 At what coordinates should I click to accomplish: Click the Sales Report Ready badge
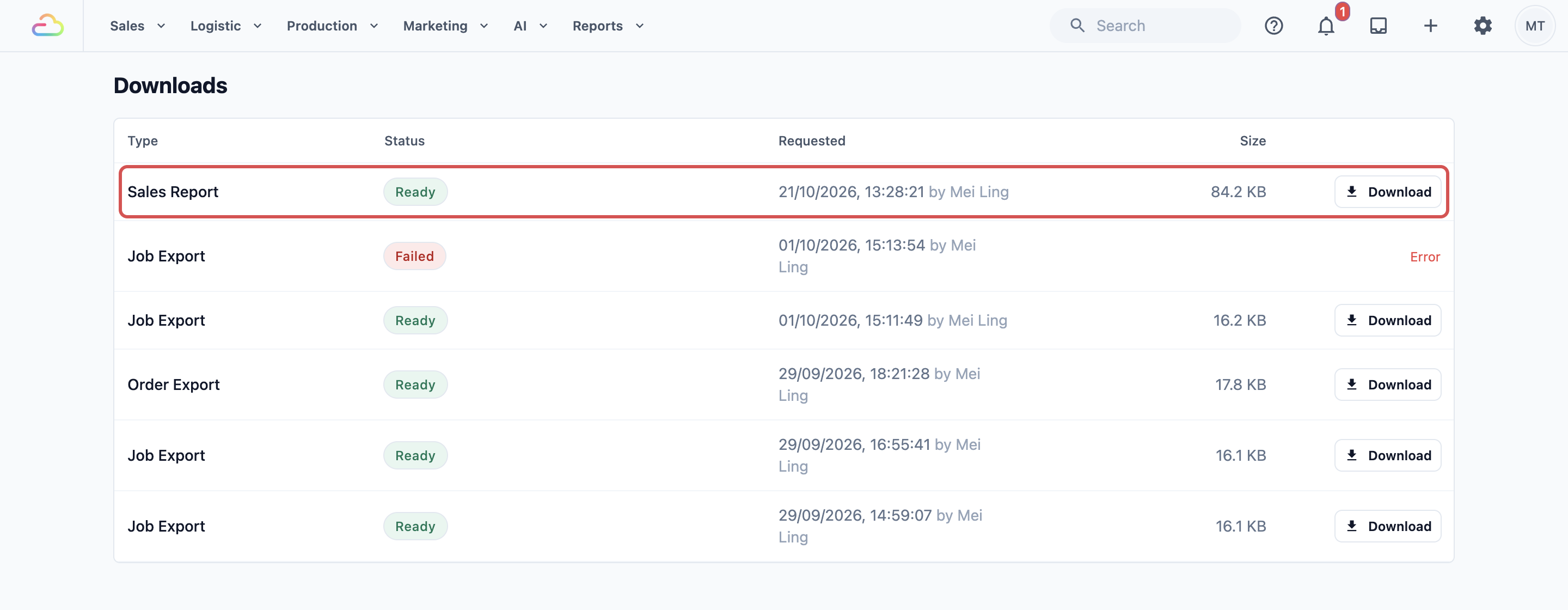[415, 192]
